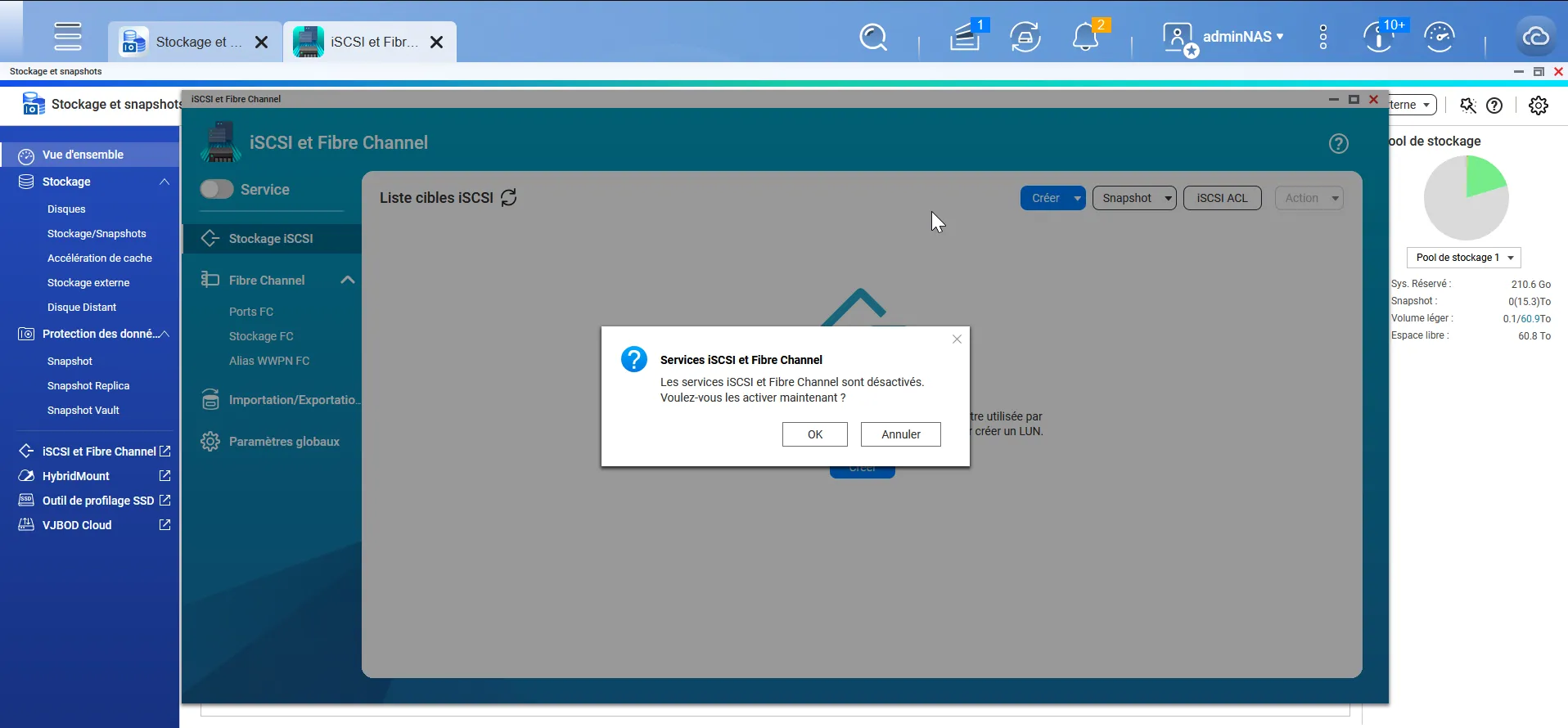Open background tasks icon with badge
The image size is (1568, 728).
(x=966, y=37)
